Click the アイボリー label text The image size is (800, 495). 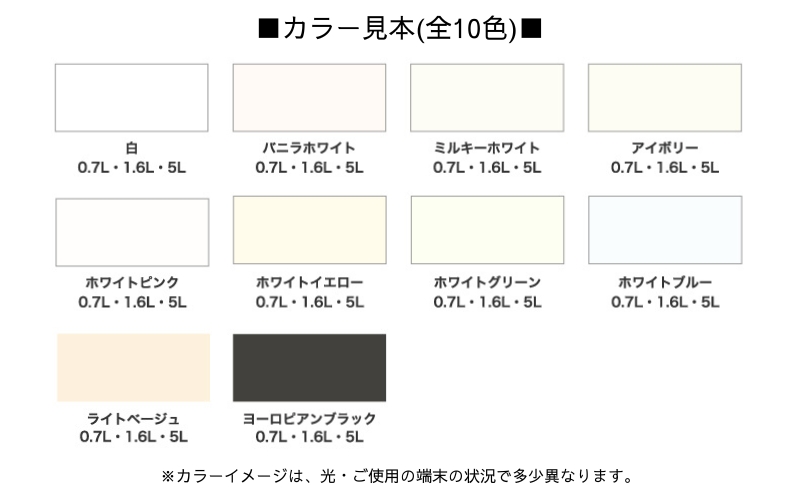[665, 148]
